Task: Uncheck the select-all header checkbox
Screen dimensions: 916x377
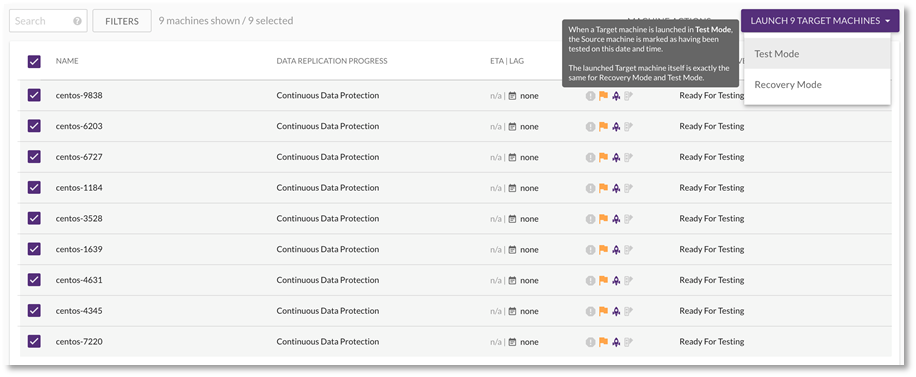Action: [x=34, y=61]
